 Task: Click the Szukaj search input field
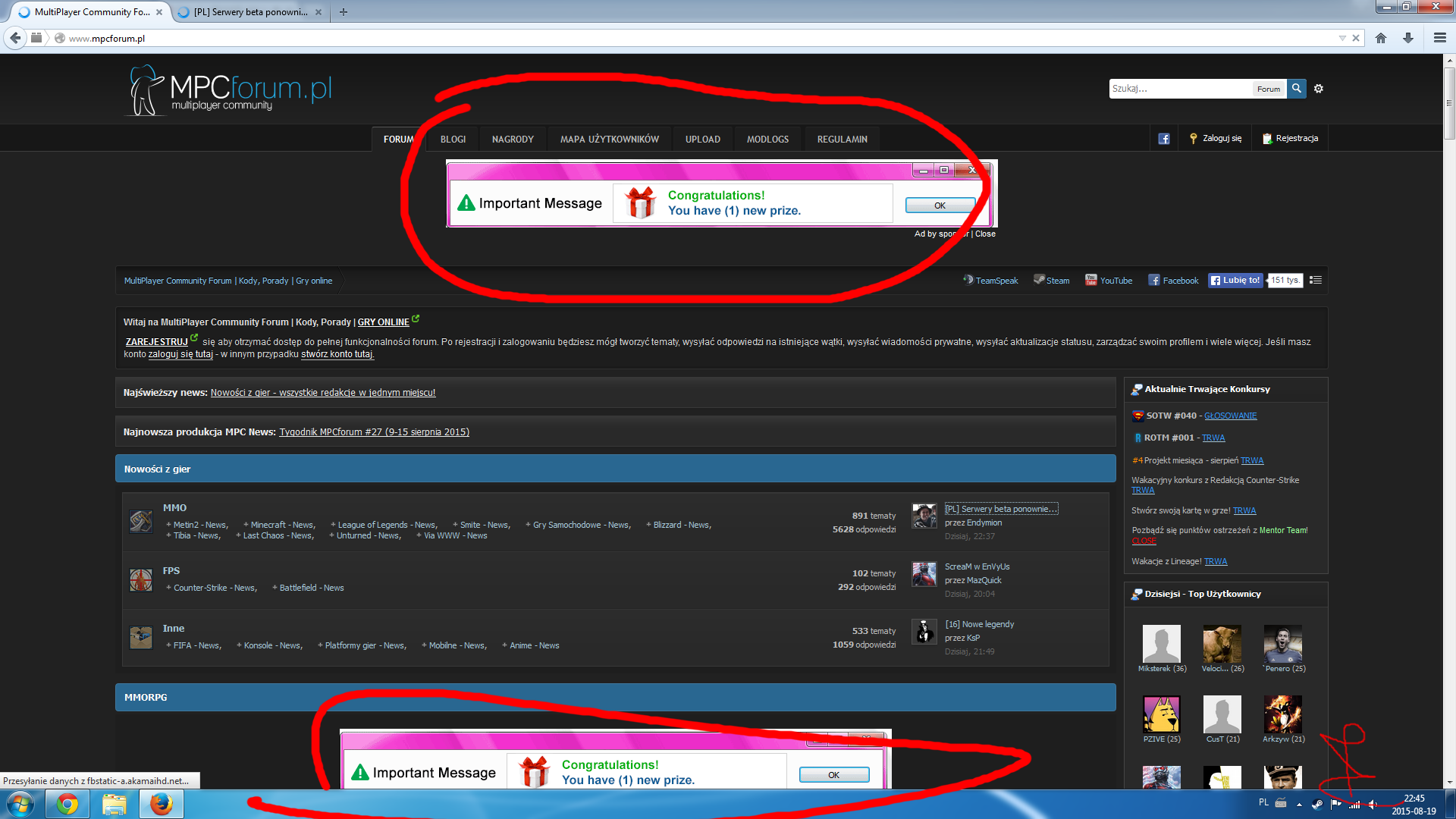[x=1180, y=89]
